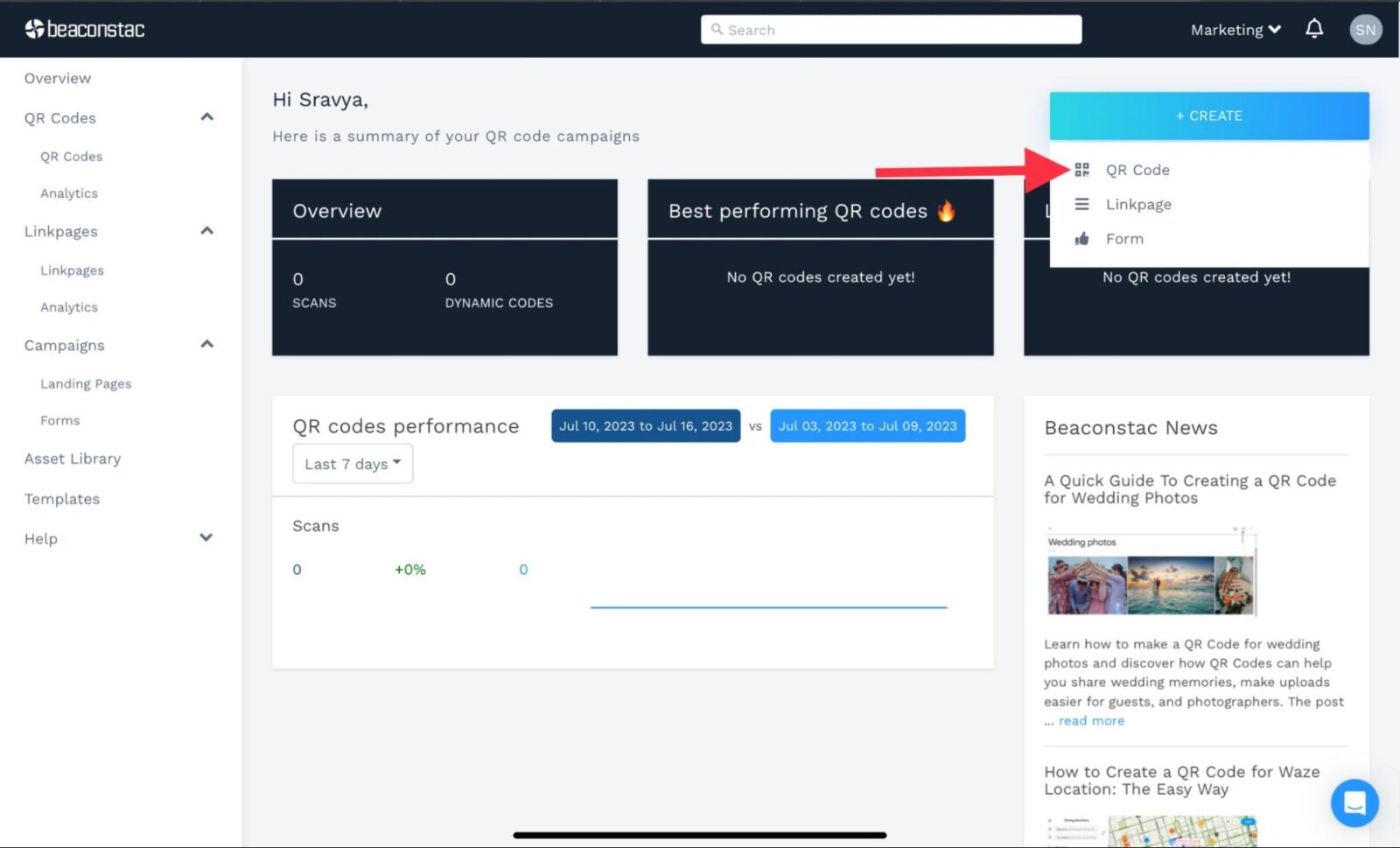
Task: Open the Last 7 days dropdown
Action: (x=353, y=464)
